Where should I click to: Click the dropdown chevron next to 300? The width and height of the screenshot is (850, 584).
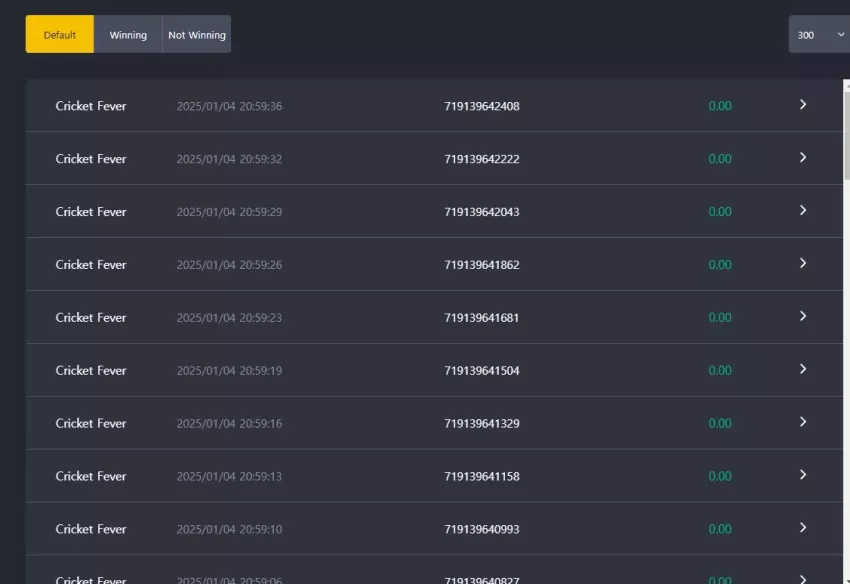(841, 34)
